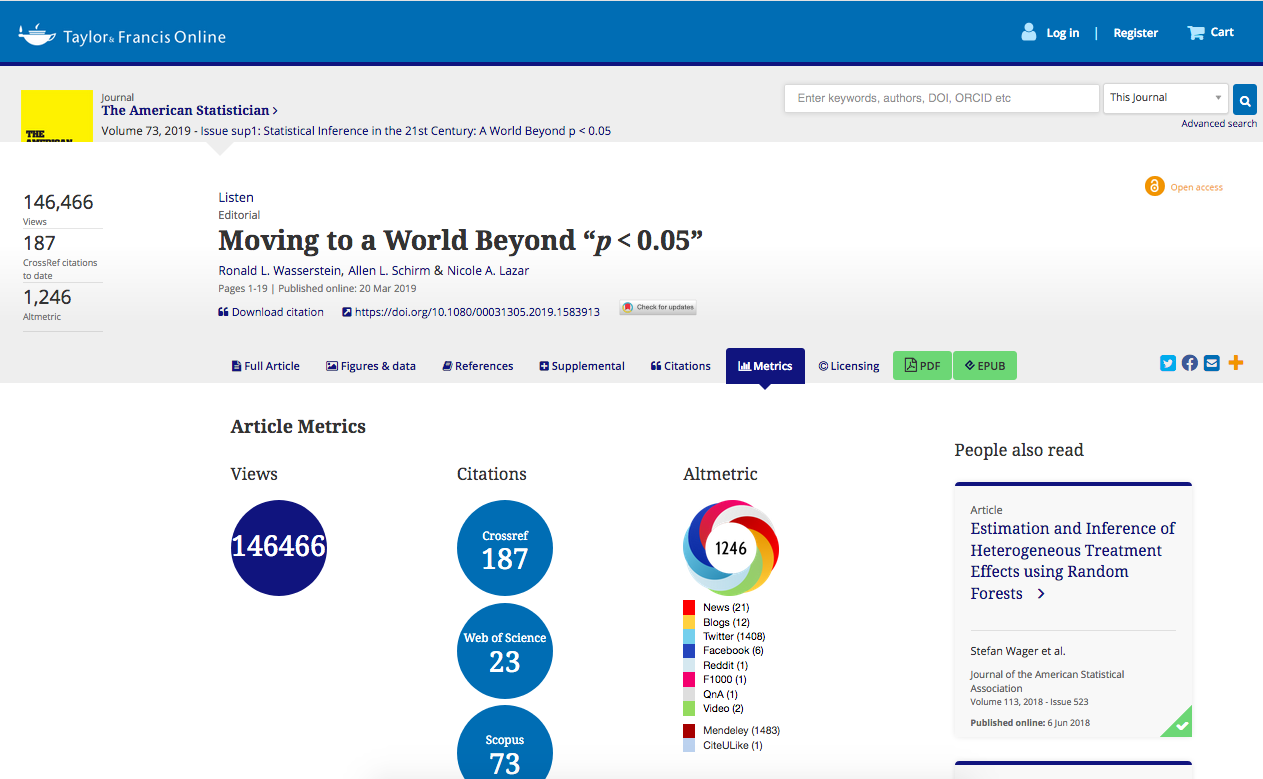Click the Taylor & Francis Online logo
Image resolution: width=1263 pixels, height=779 pixels.
(x=122, y=36)
